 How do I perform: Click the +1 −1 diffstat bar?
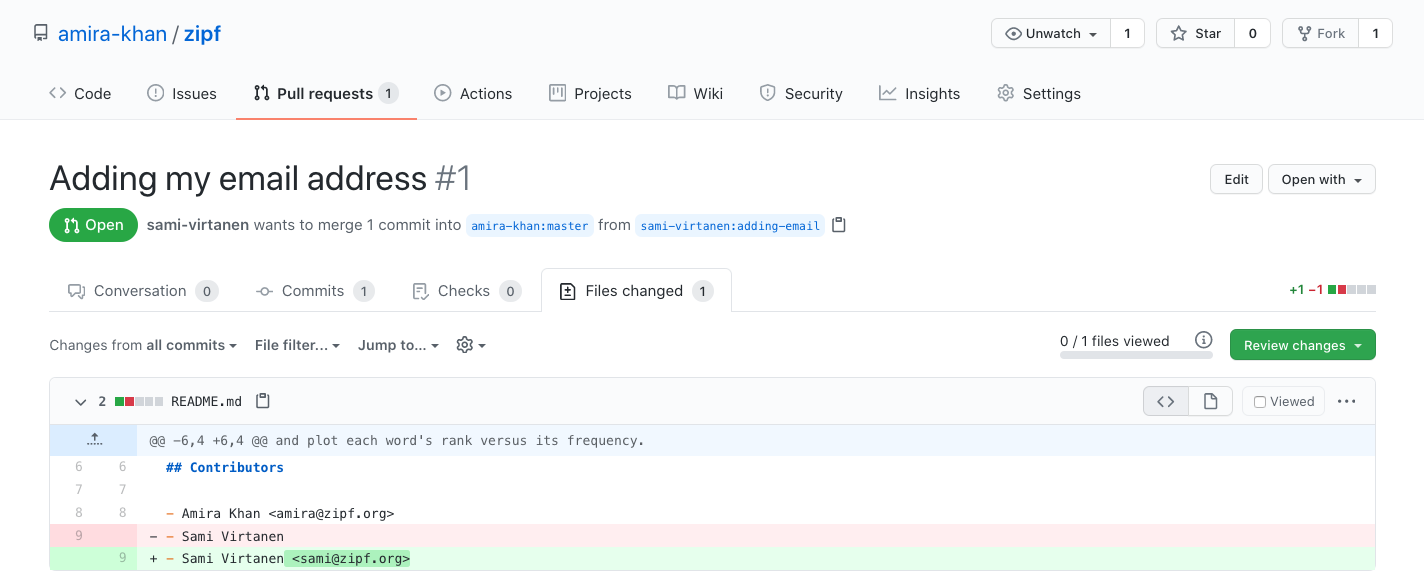click(x=1332, y=290)
